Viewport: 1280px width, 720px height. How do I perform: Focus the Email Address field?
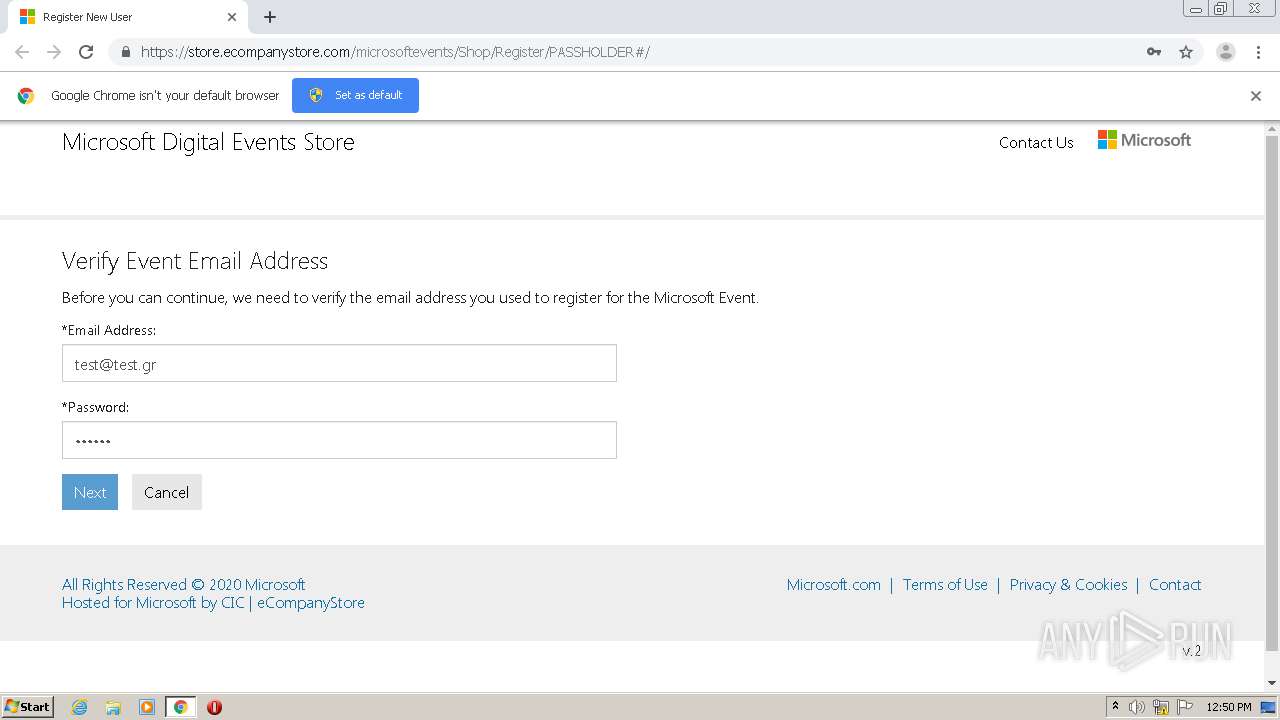tap(339, 363)
